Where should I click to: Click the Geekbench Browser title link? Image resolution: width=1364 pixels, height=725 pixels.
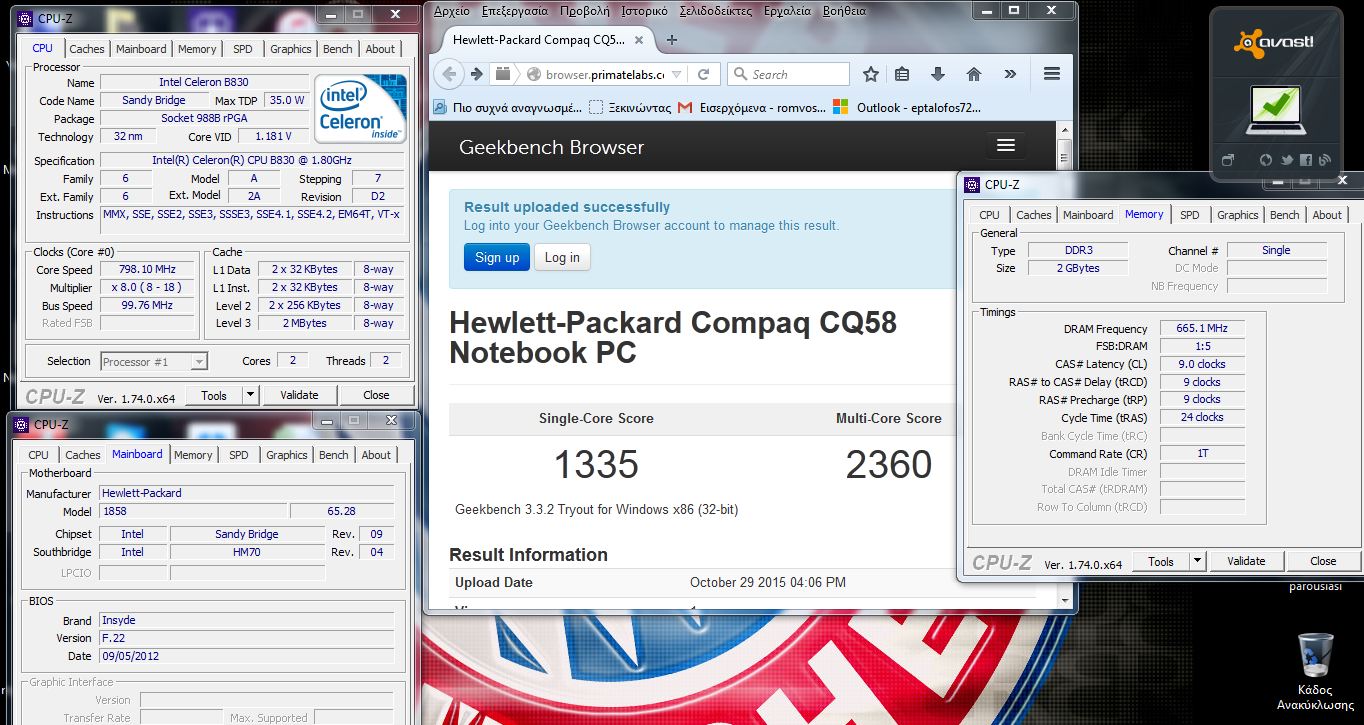click(x=551, y=147)
